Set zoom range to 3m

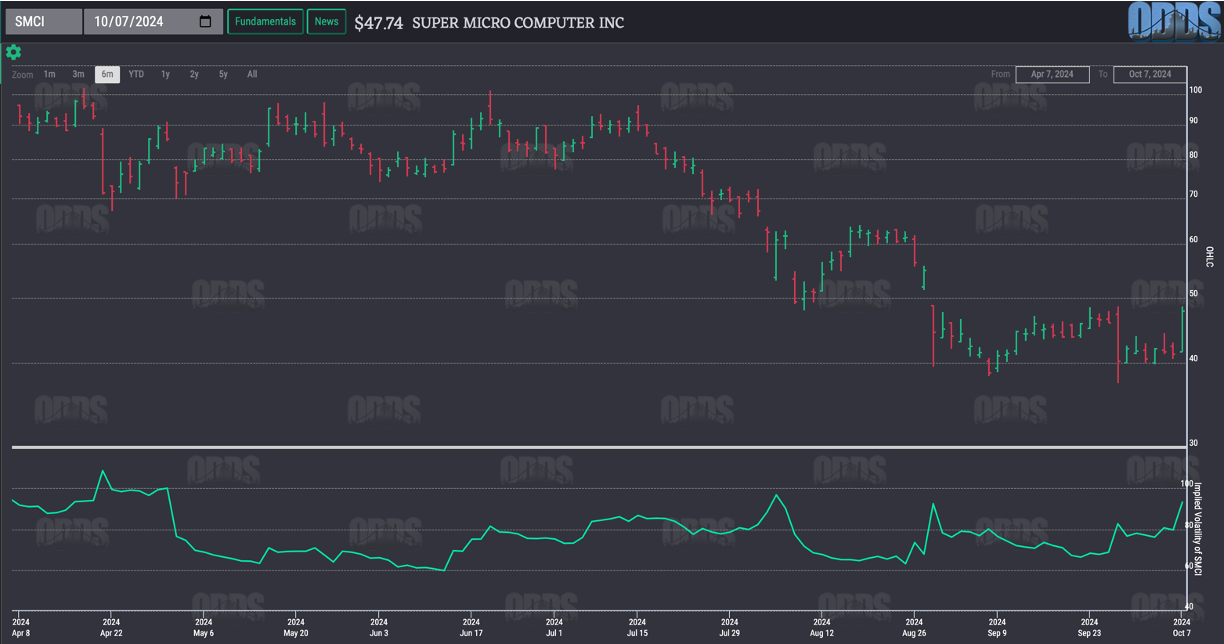click(78, 74)
